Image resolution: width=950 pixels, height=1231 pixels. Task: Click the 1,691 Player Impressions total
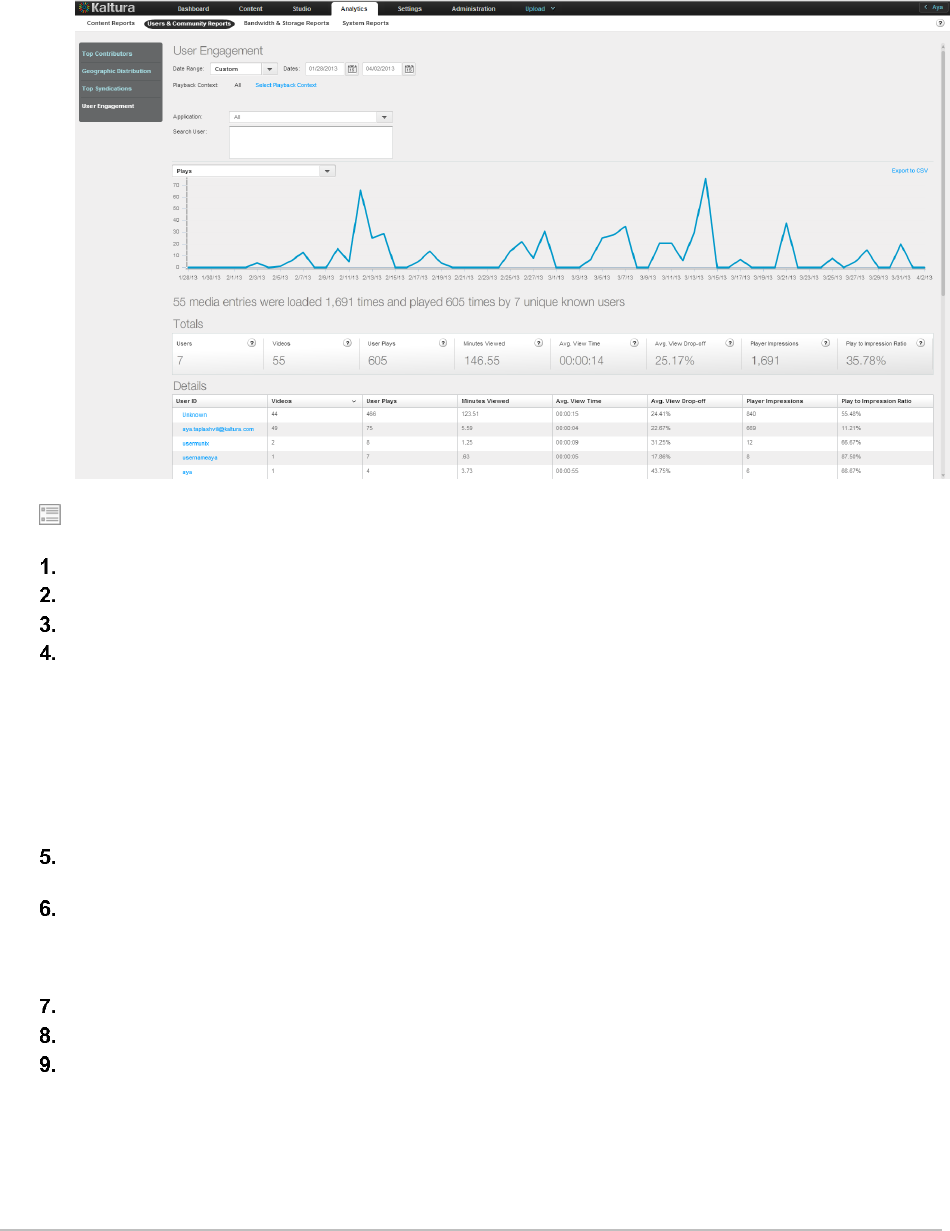(764, 360)
